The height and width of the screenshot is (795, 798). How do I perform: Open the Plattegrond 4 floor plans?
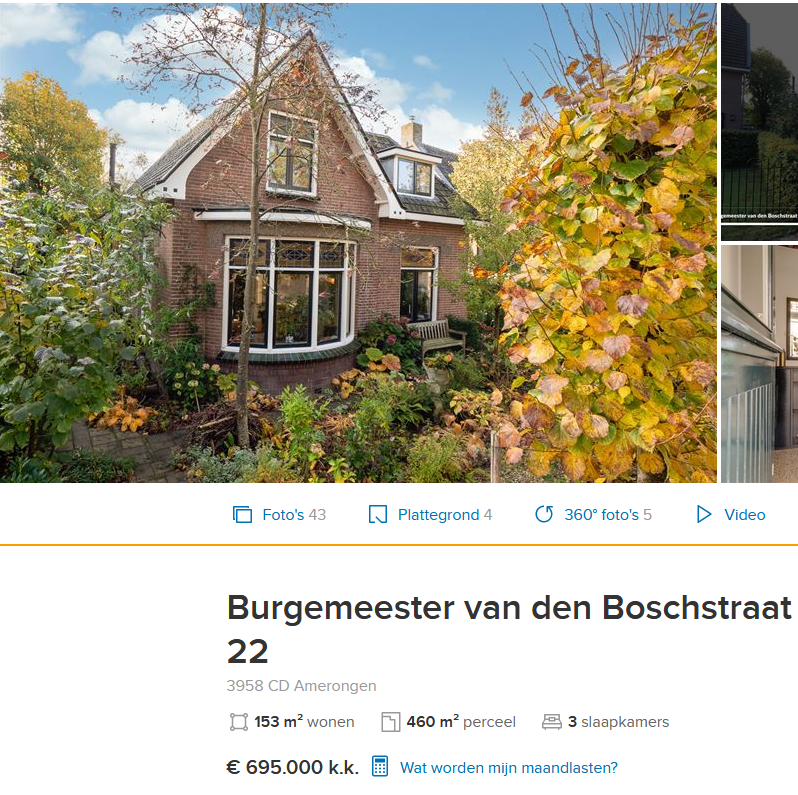(x=430, y=515)
